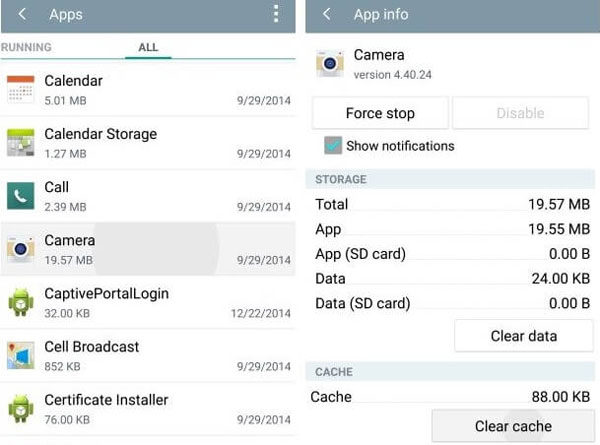Toggle the Show notifications checkbox

coord(334,146)
